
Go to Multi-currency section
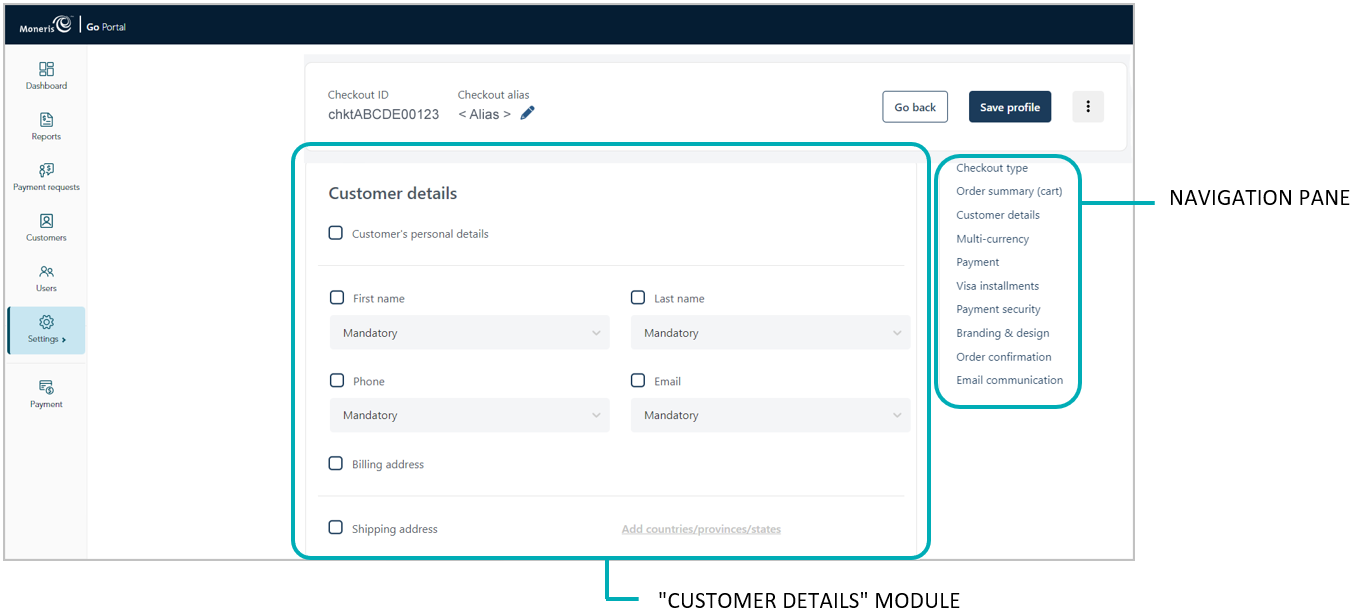point(992,239)
